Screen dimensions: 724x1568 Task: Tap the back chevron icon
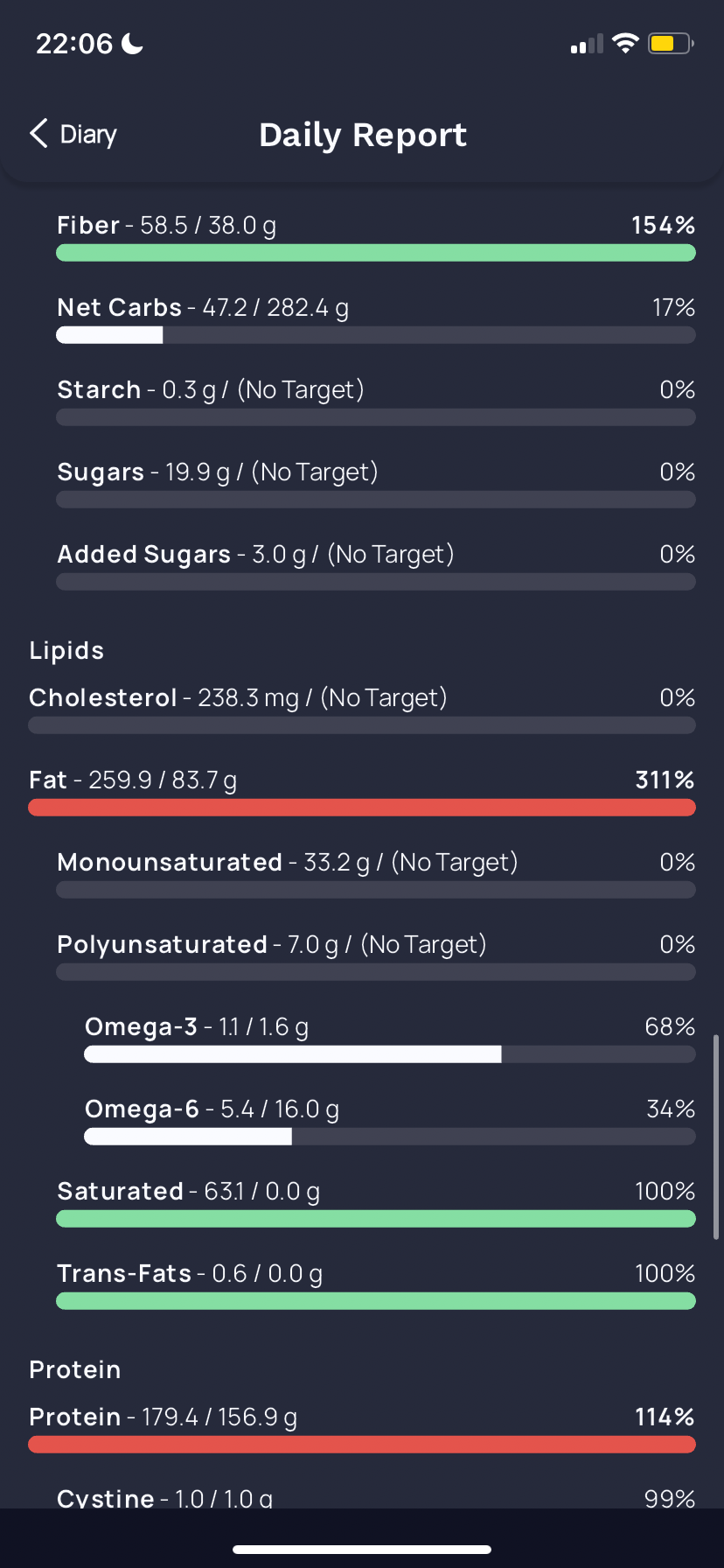38,134
